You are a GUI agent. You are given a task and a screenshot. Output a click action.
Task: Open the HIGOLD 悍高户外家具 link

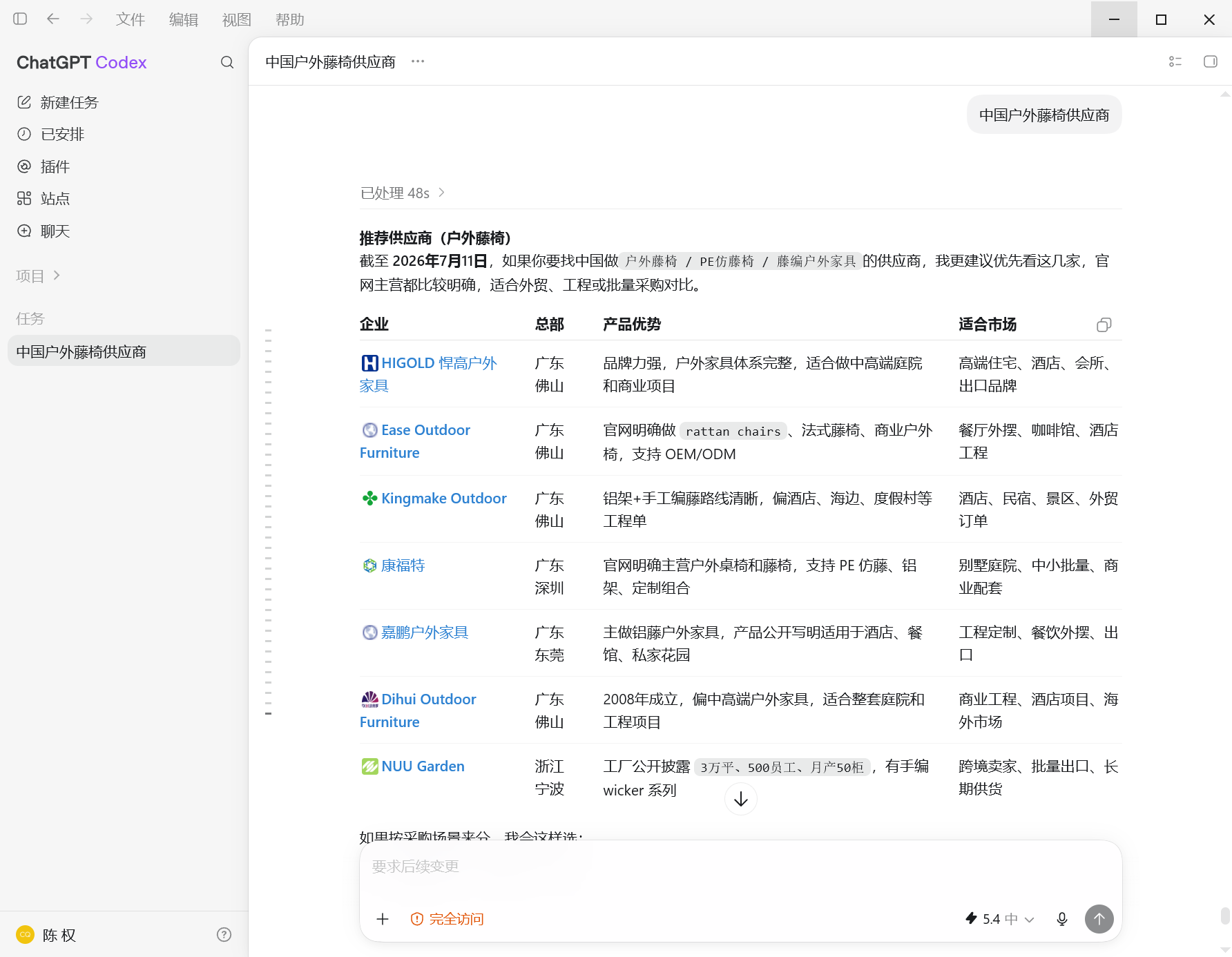pyautogui.click(x=428, y=374)
